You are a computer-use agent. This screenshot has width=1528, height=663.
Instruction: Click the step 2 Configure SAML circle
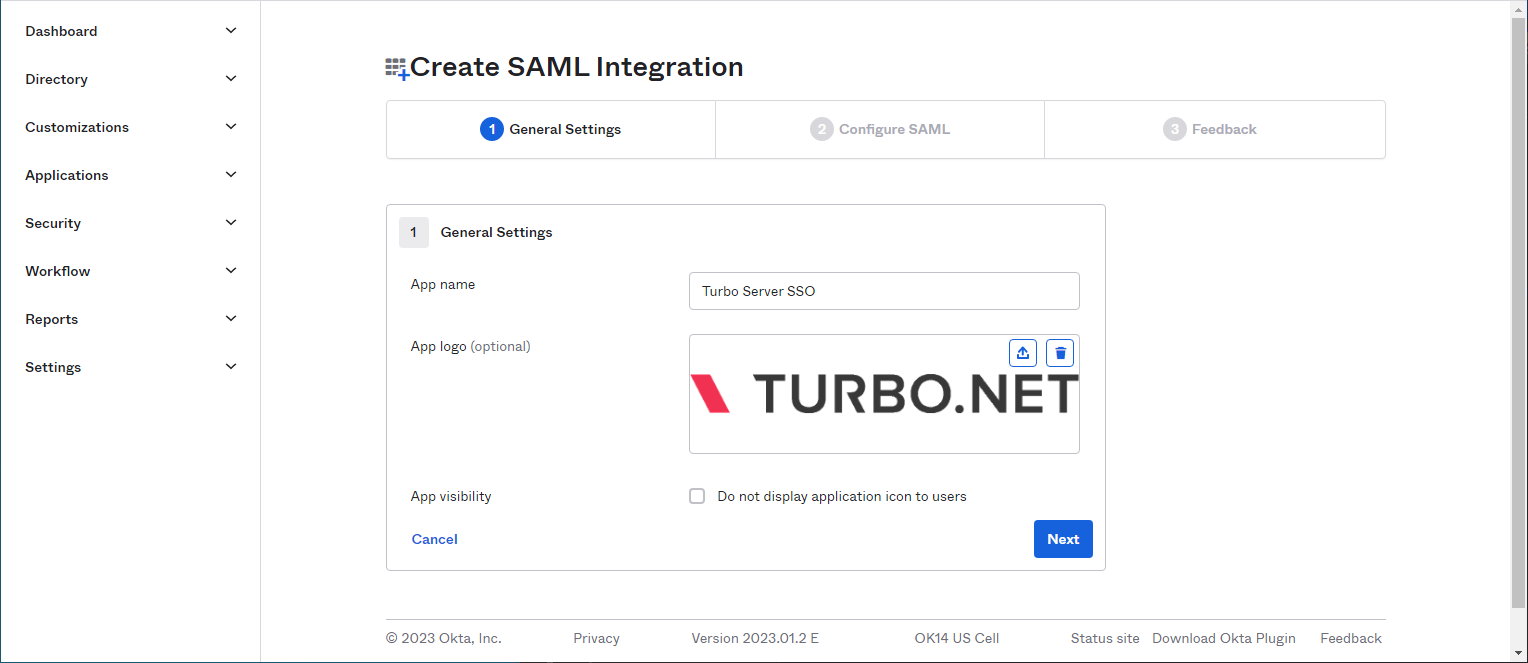tap(822, 129)
